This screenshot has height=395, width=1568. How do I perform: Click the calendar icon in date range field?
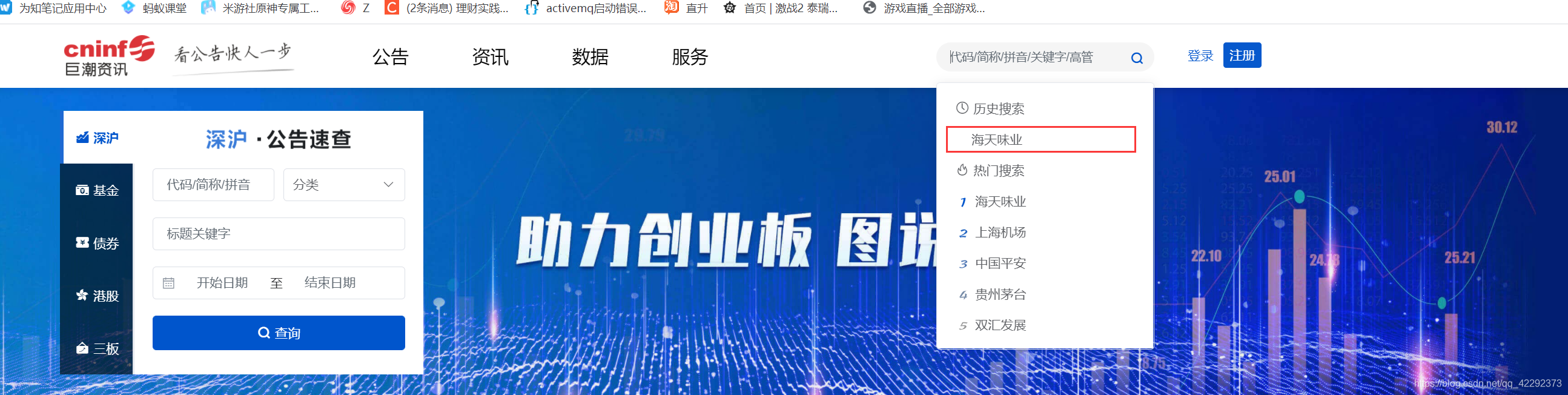pos(168,283)
